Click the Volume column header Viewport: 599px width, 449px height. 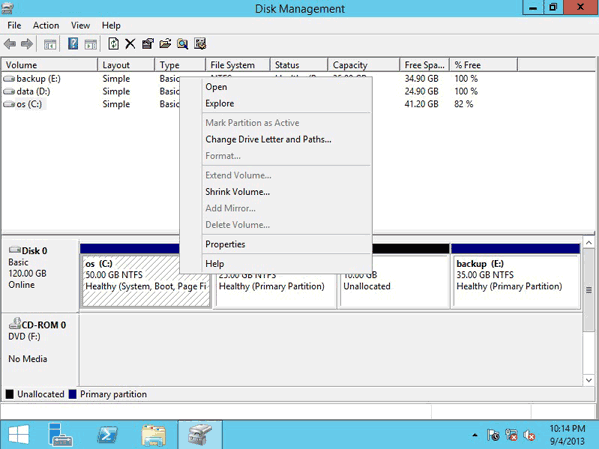(x=50, y=65)
